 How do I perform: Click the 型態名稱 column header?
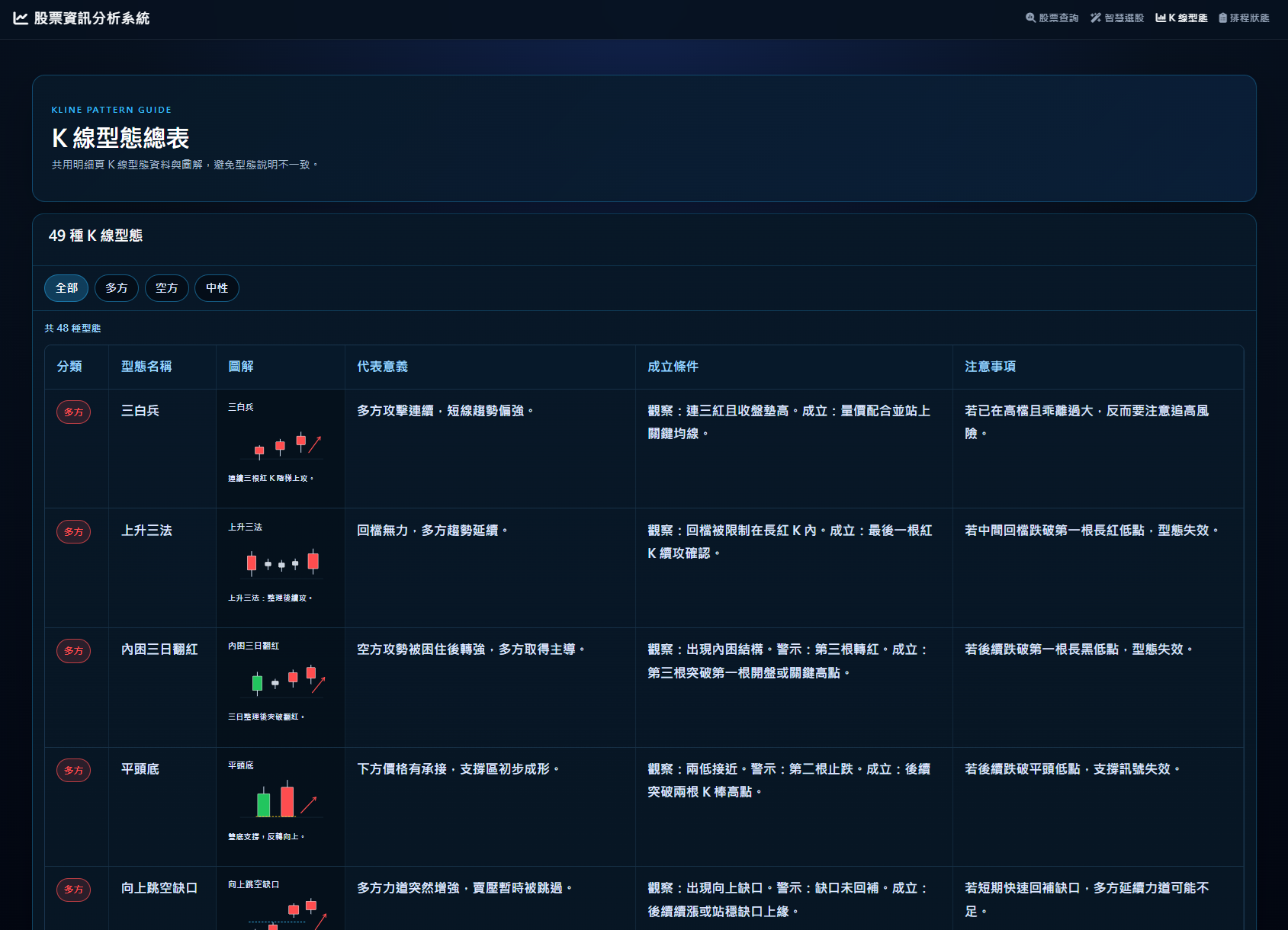[x=146, y=367]
